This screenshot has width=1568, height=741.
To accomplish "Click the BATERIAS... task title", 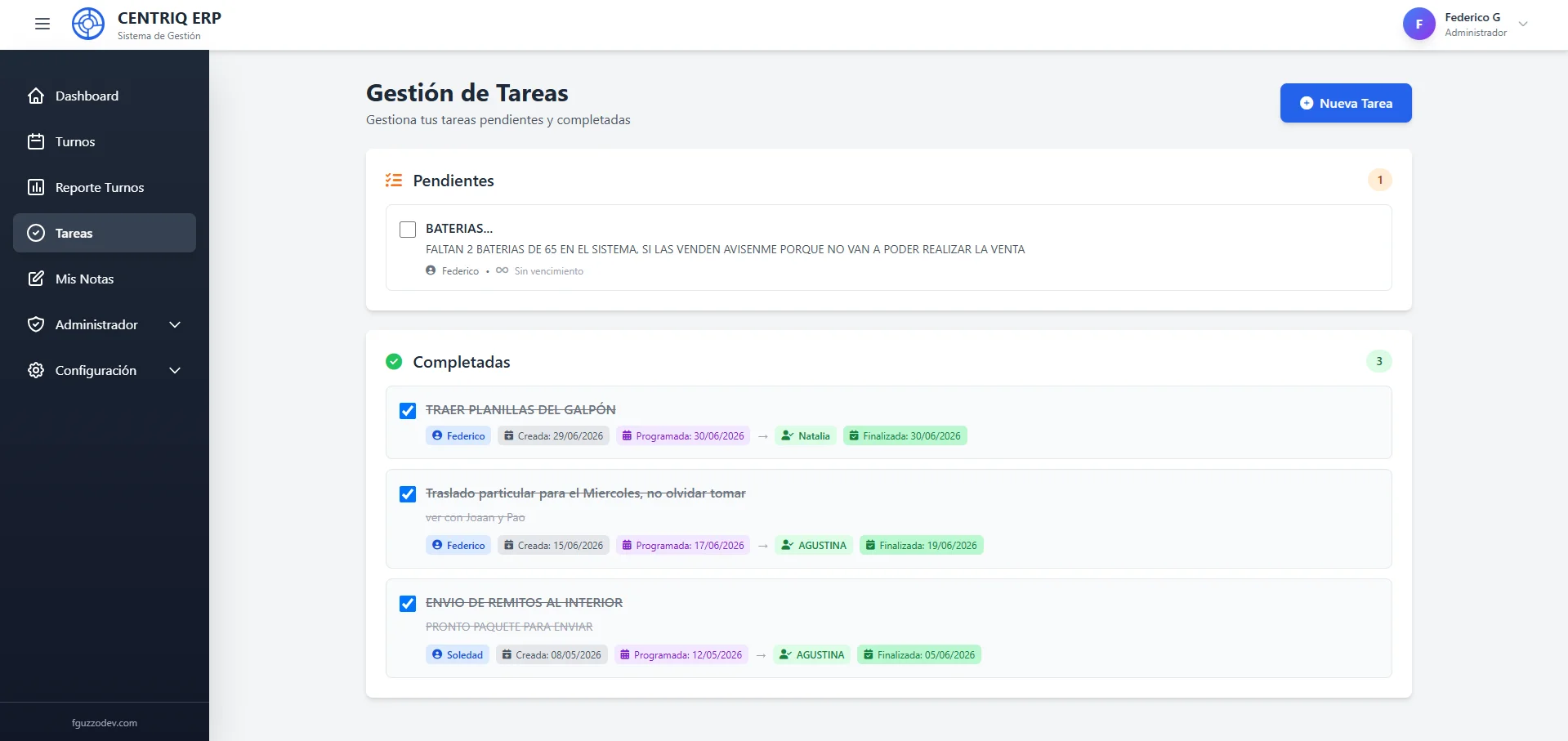I will [459, 228].
